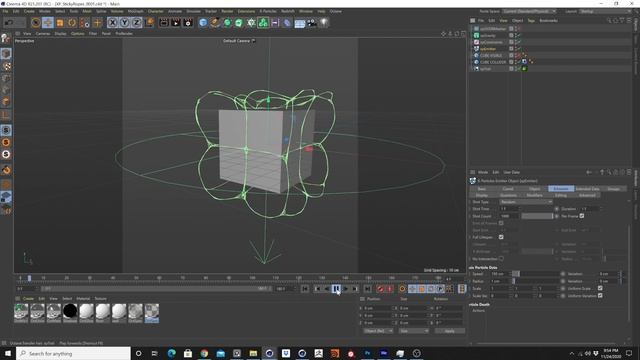Toggle Full Lifespan checkbox
This screenshot has width=640, height=360.
point(501,237)
